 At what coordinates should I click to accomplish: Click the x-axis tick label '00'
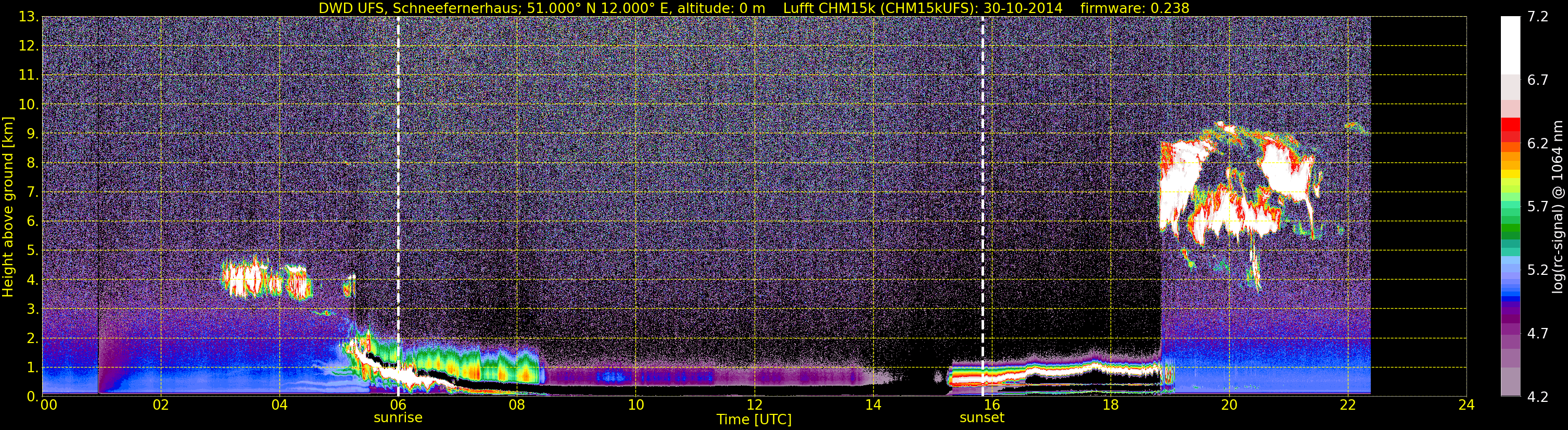(x=49, y=405)
